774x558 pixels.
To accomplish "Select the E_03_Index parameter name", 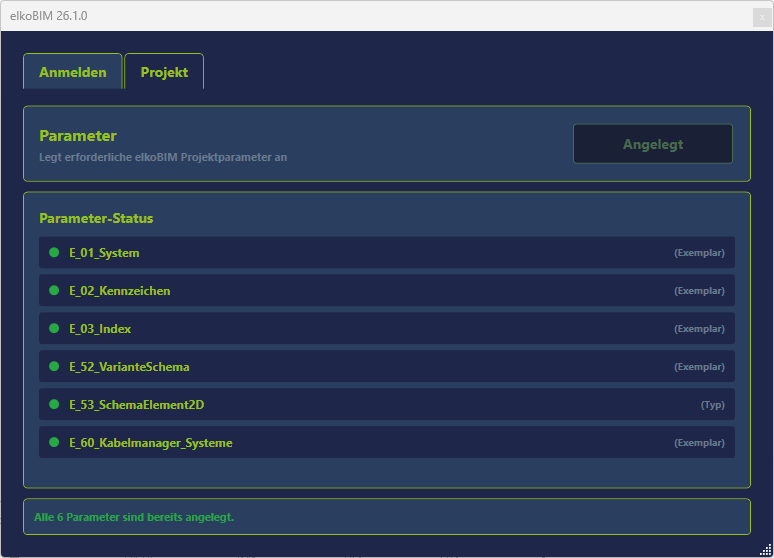I will pos(100,329).
